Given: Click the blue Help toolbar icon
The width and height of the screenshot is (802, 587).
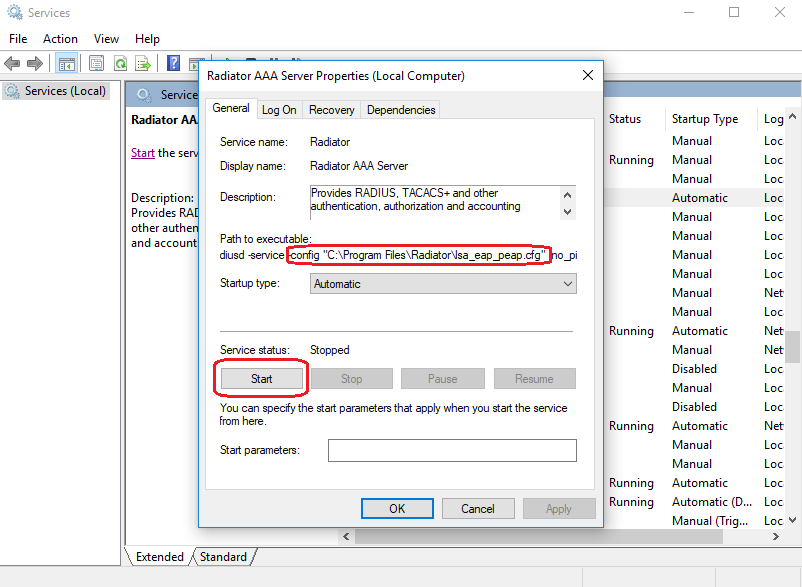Looking at the screenshot, I should coord(173,63).
